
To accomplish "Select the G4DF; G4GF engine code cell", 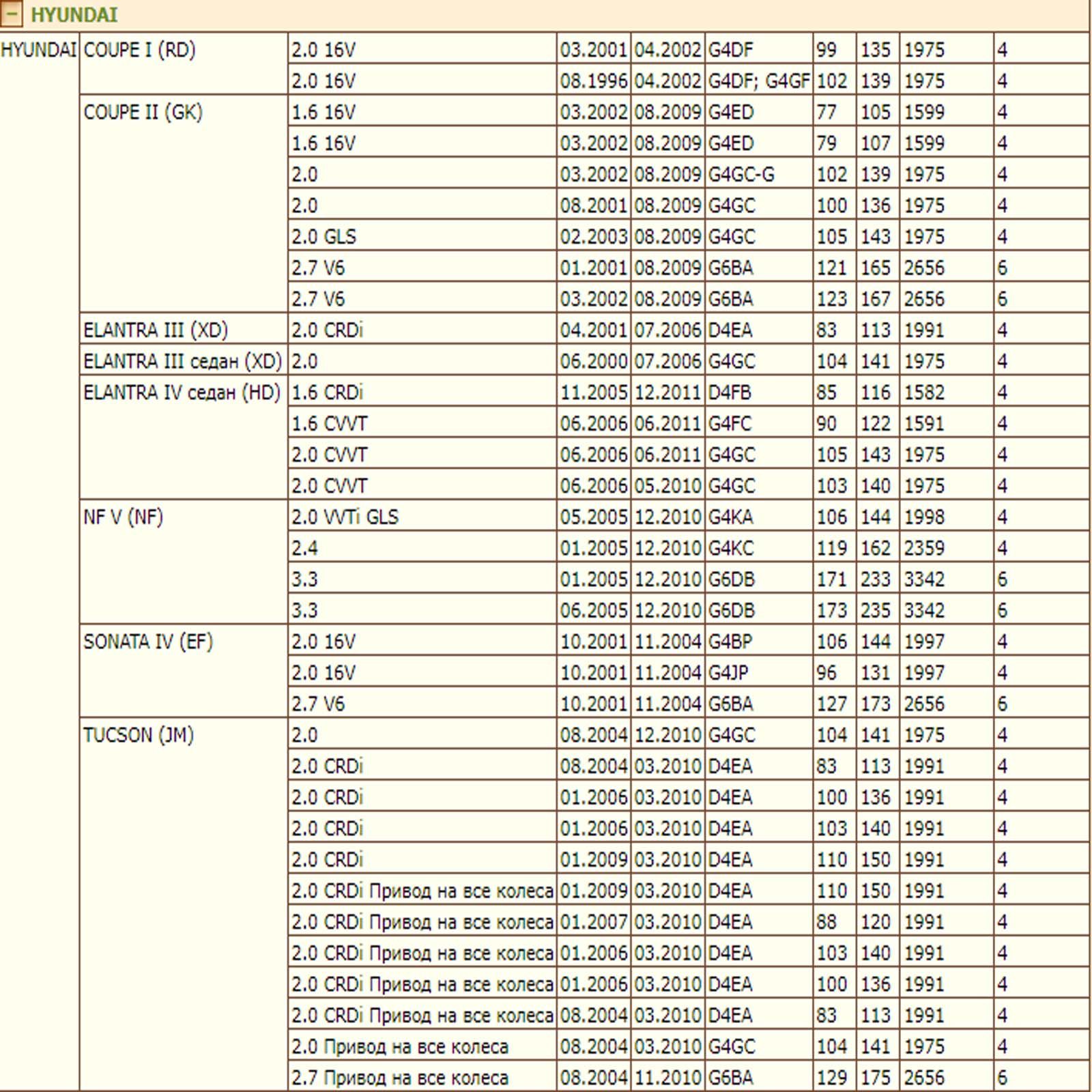I will coord(758,81).
